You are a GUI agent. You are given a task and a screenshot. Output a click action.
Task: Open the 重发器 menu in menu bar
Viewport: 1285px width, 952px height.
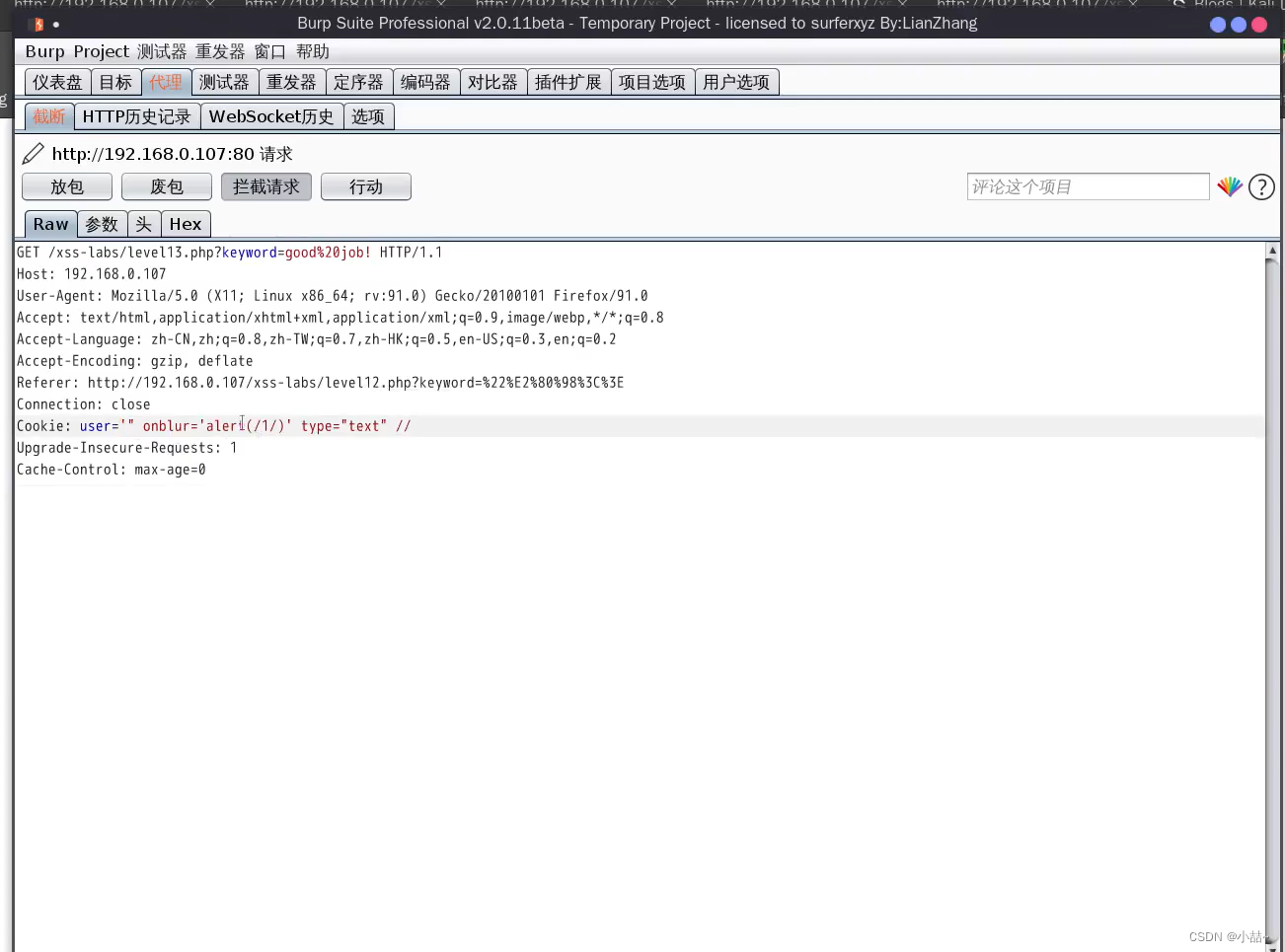click(x=220, y=51)
